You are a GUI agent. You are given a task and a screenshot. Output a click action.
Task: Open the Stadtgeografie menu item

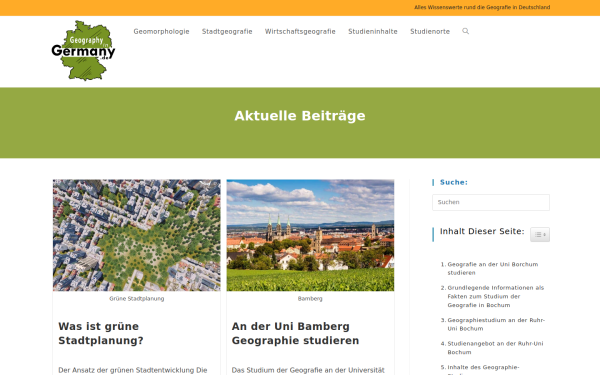(x=227, y=31)
